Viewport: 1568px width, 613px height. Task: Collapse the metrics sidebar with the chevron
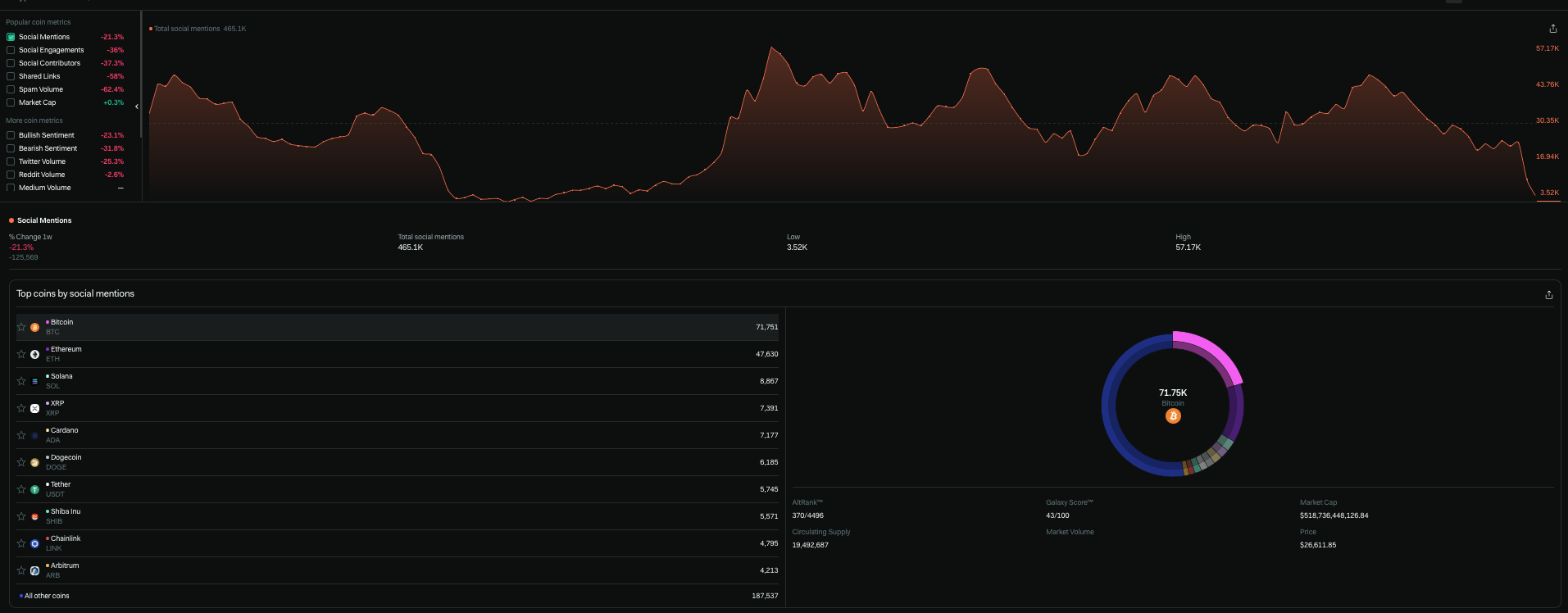point(137,107)
